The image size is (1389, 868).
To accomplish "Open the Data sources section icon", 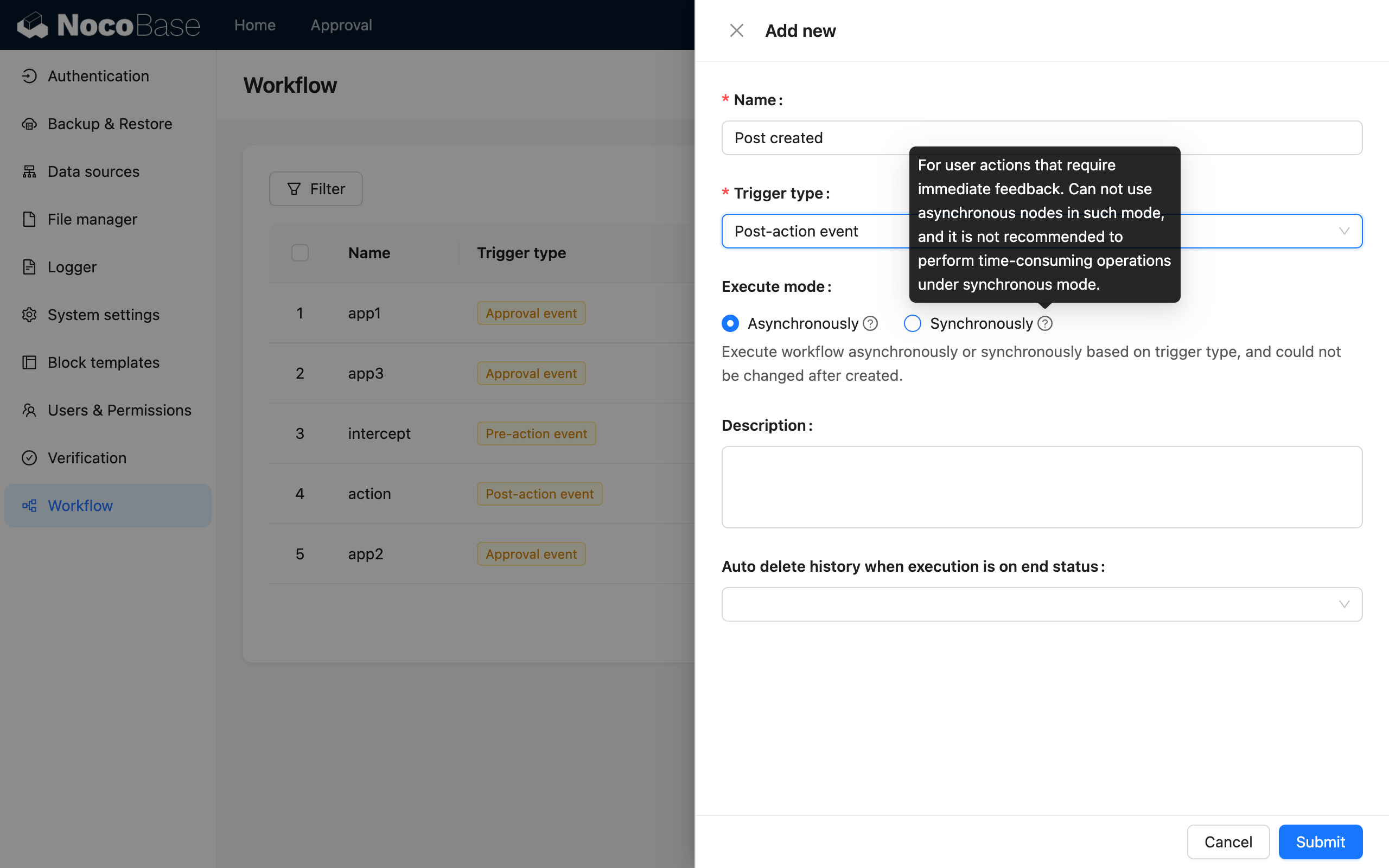I will tap(30, 171).
